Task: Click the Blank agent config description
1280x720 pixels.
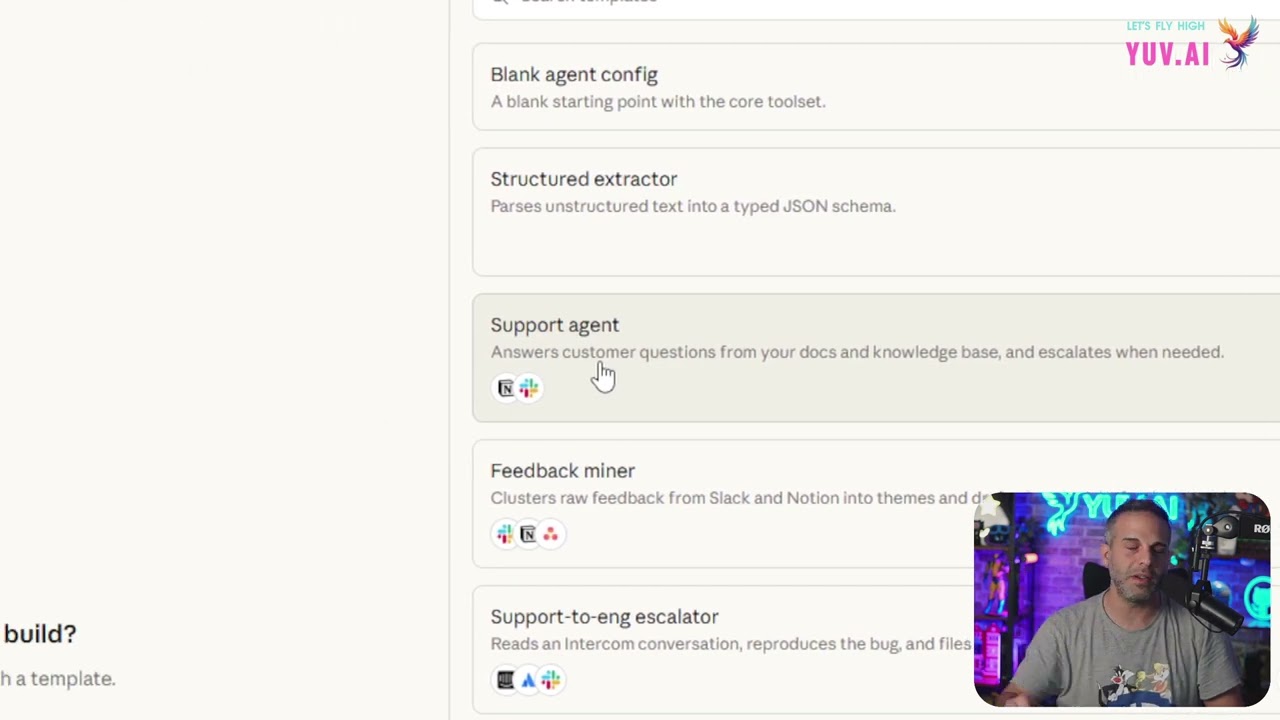Action: (x=657, y=102)
